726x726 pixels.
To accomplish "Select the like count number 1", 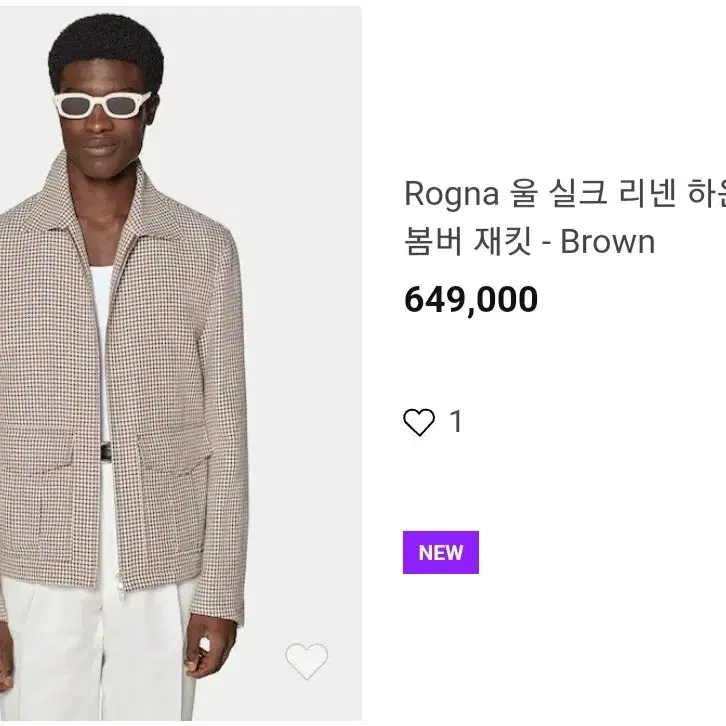I will pos(457,422).
